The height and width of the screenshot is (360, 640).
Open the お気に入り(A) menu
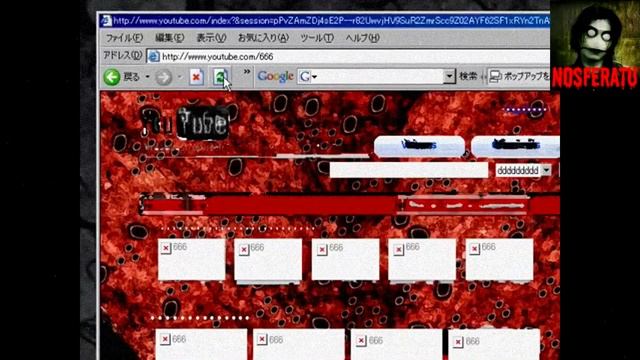pyautogui.click(x=263, y=38)
